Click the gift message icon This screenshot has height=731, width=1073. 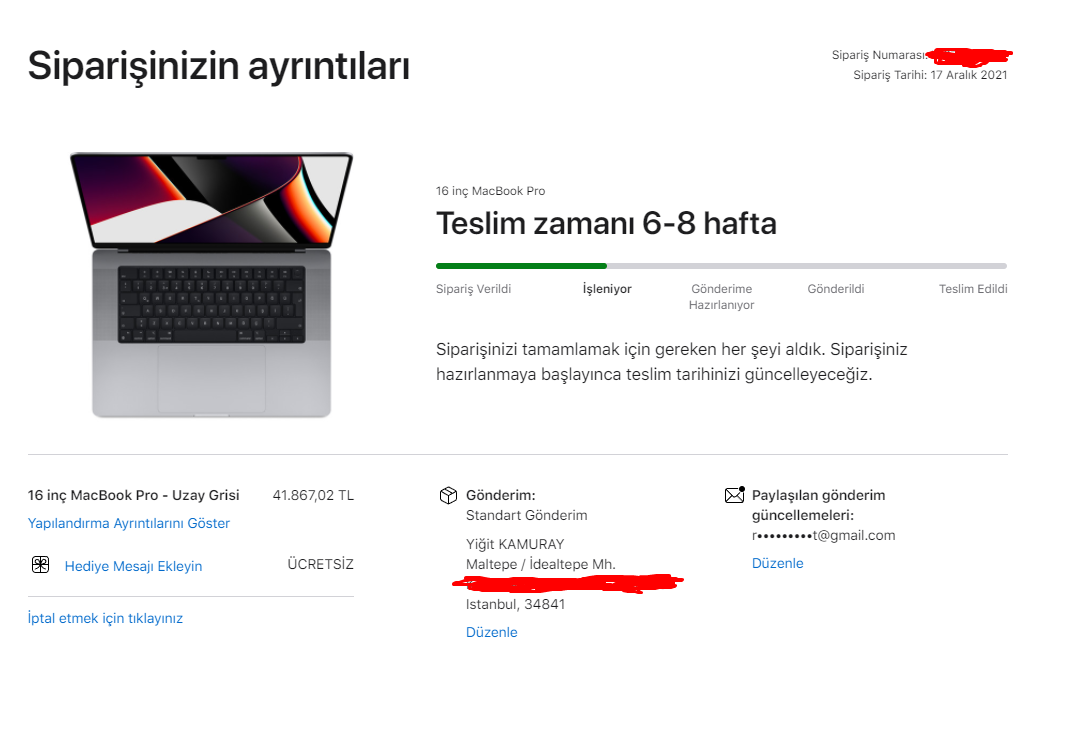click(40, 565)
